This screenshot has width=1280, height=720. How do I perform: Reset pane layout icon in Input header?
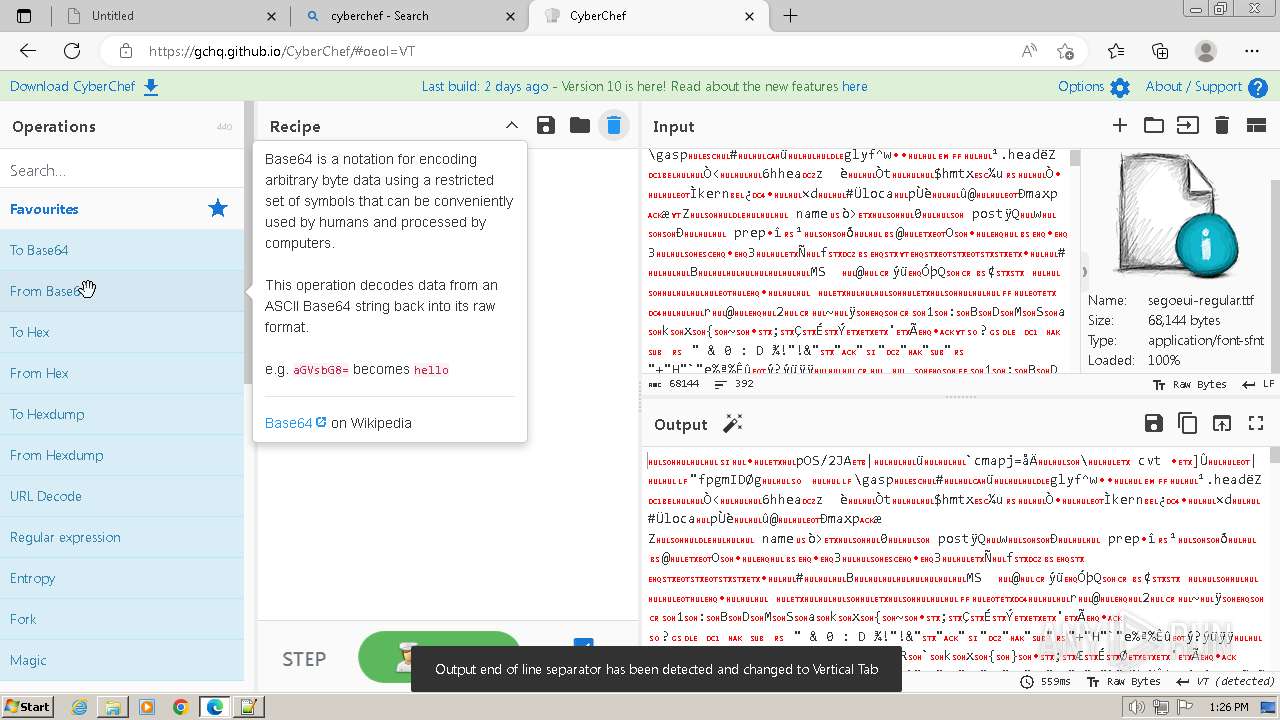(x=1256, y=125)
